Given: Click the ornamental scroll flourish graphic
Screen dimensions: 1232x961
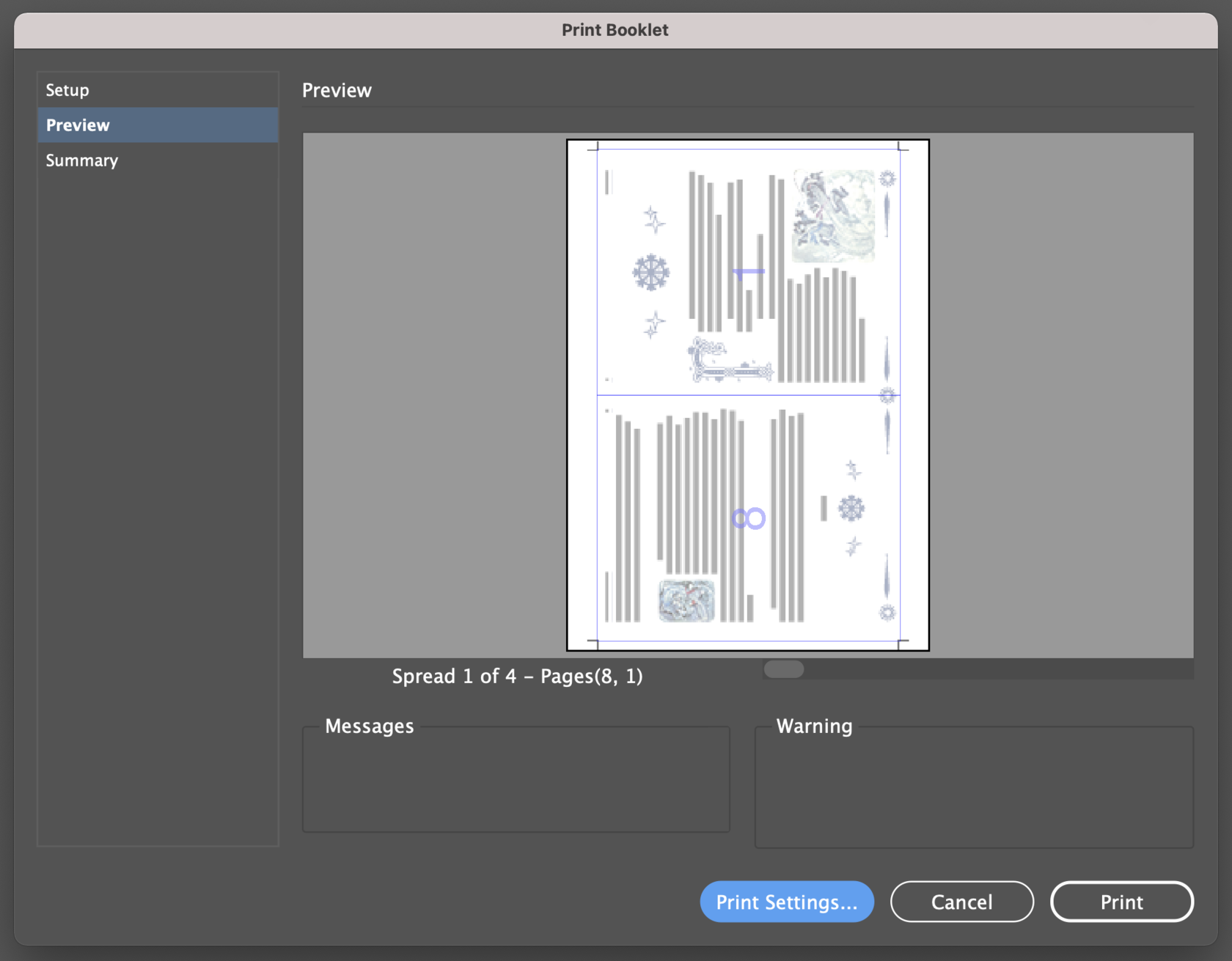Looking at the screenshot, I should coord(728,361).
